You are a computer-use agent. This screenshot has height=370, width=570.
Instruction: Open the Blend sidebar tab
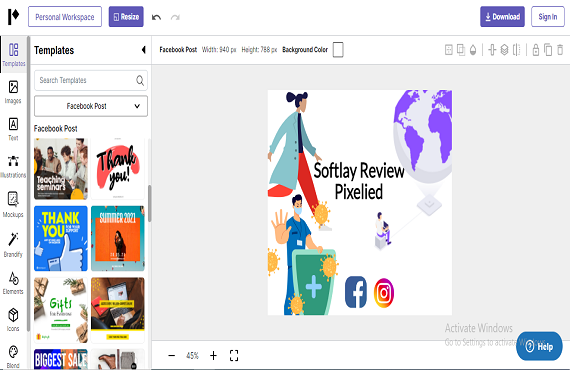pos(13,357)
